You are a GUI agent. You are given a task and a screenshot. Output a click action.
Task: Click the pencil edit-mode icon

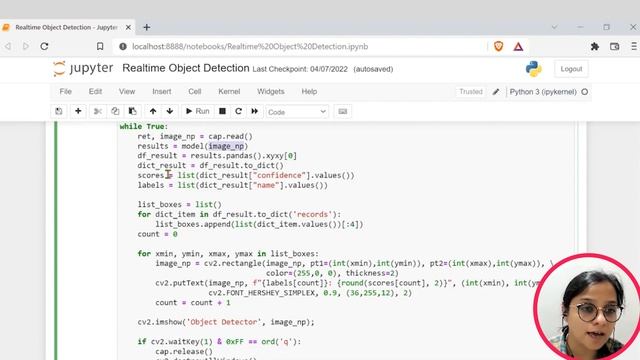point(496,92)
